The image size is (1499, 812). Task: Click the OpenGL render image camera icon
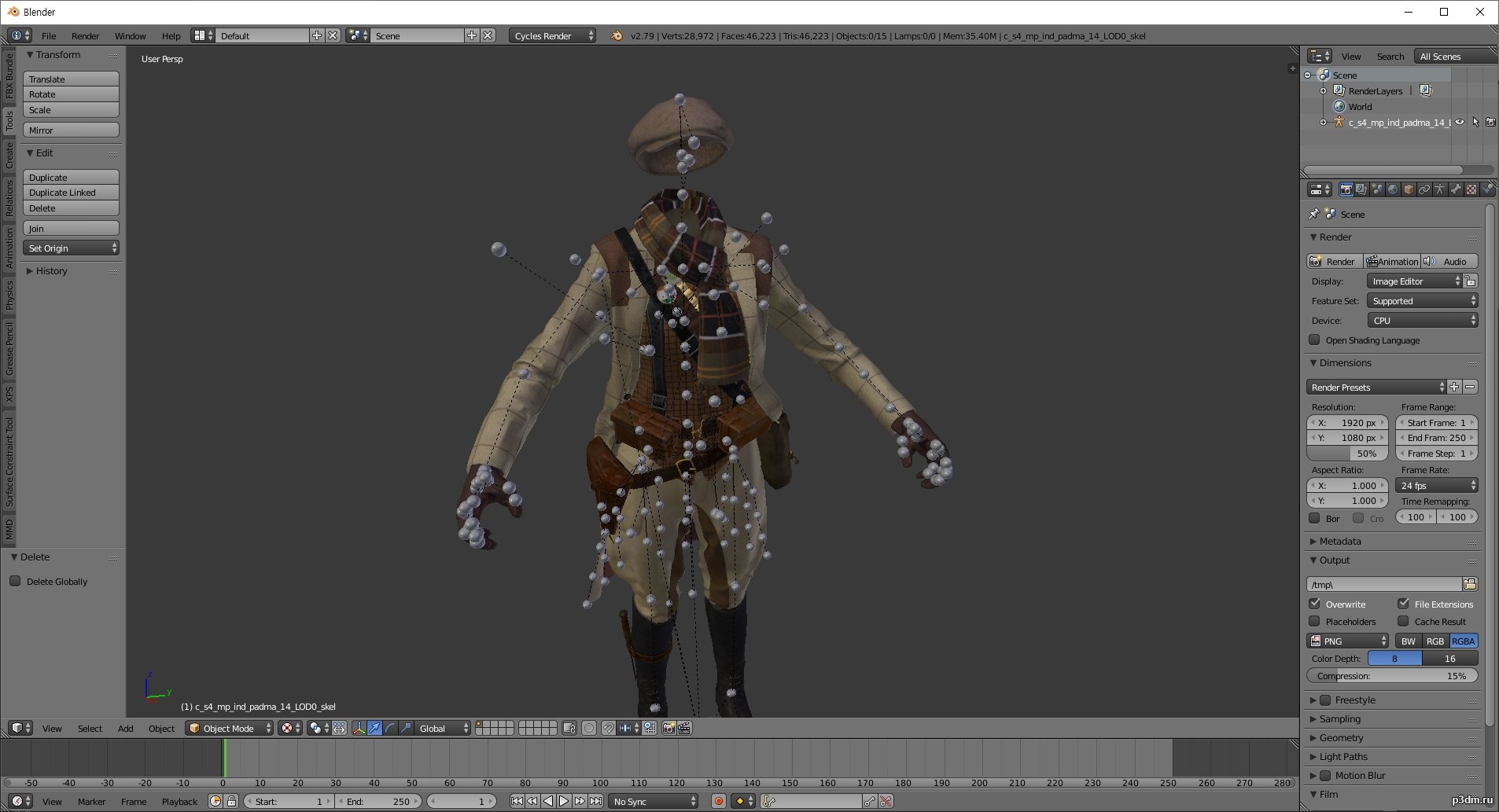coord(669,729)
